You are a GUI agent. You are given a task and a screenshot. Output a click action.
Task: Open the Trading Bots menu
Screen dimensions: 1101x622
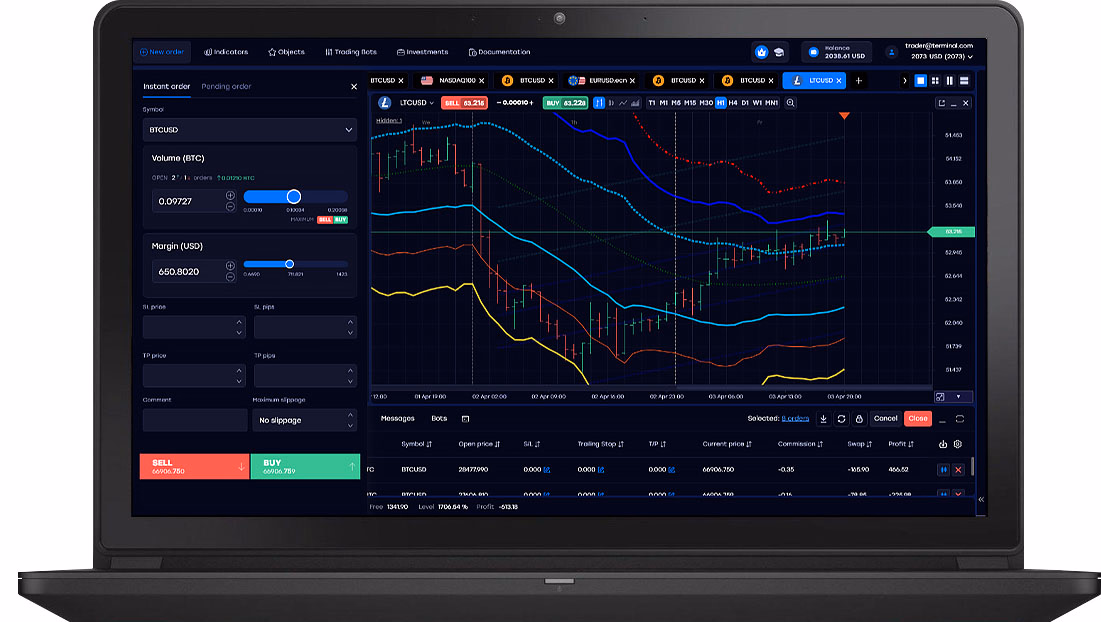click(x=351, y=52)
